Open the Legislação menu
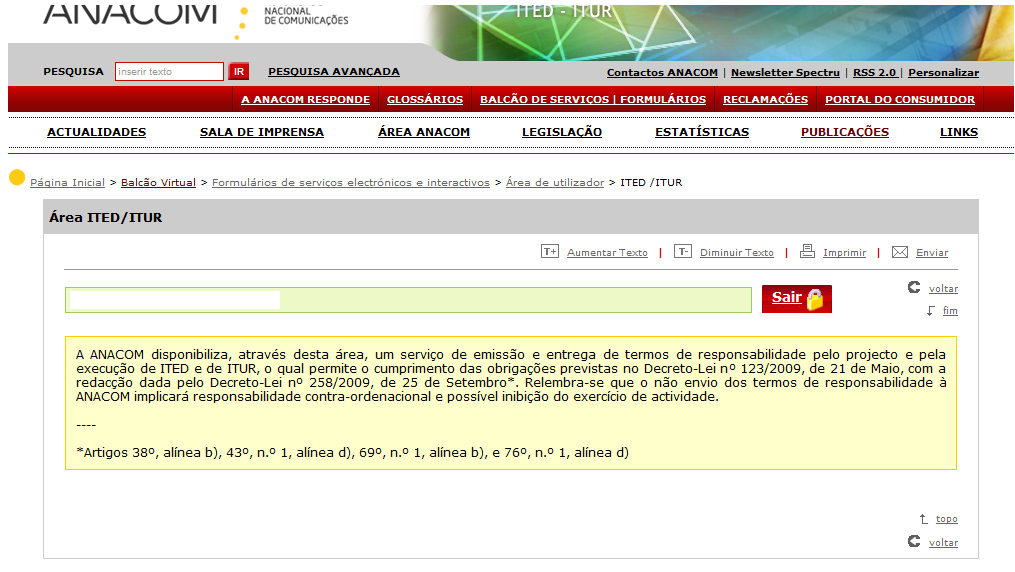 [561, 132]
